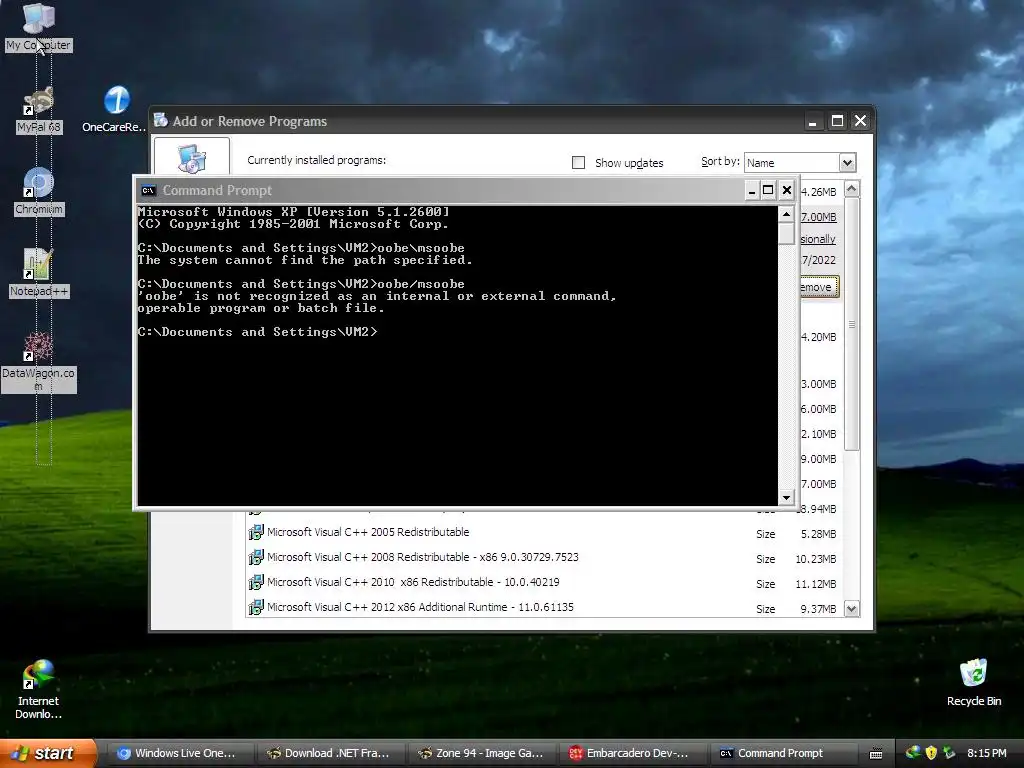Open the Internet Download desktop shortcut
Image resolution: width=1024 pixels, height=768 pixels.
click(39, 690)
